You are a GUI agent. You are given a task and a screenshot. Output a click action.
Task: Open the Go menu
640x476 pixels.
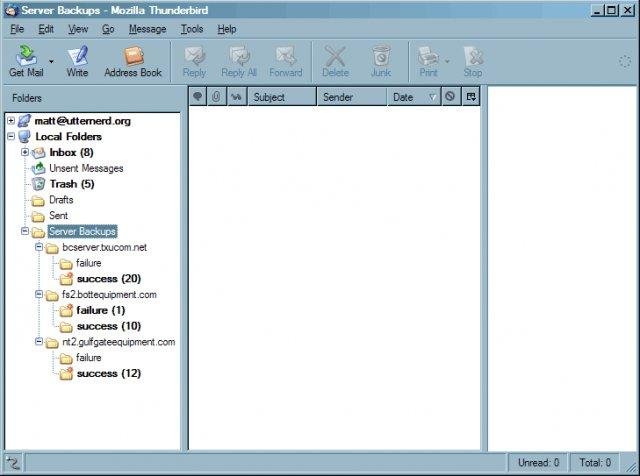[108, 29]
